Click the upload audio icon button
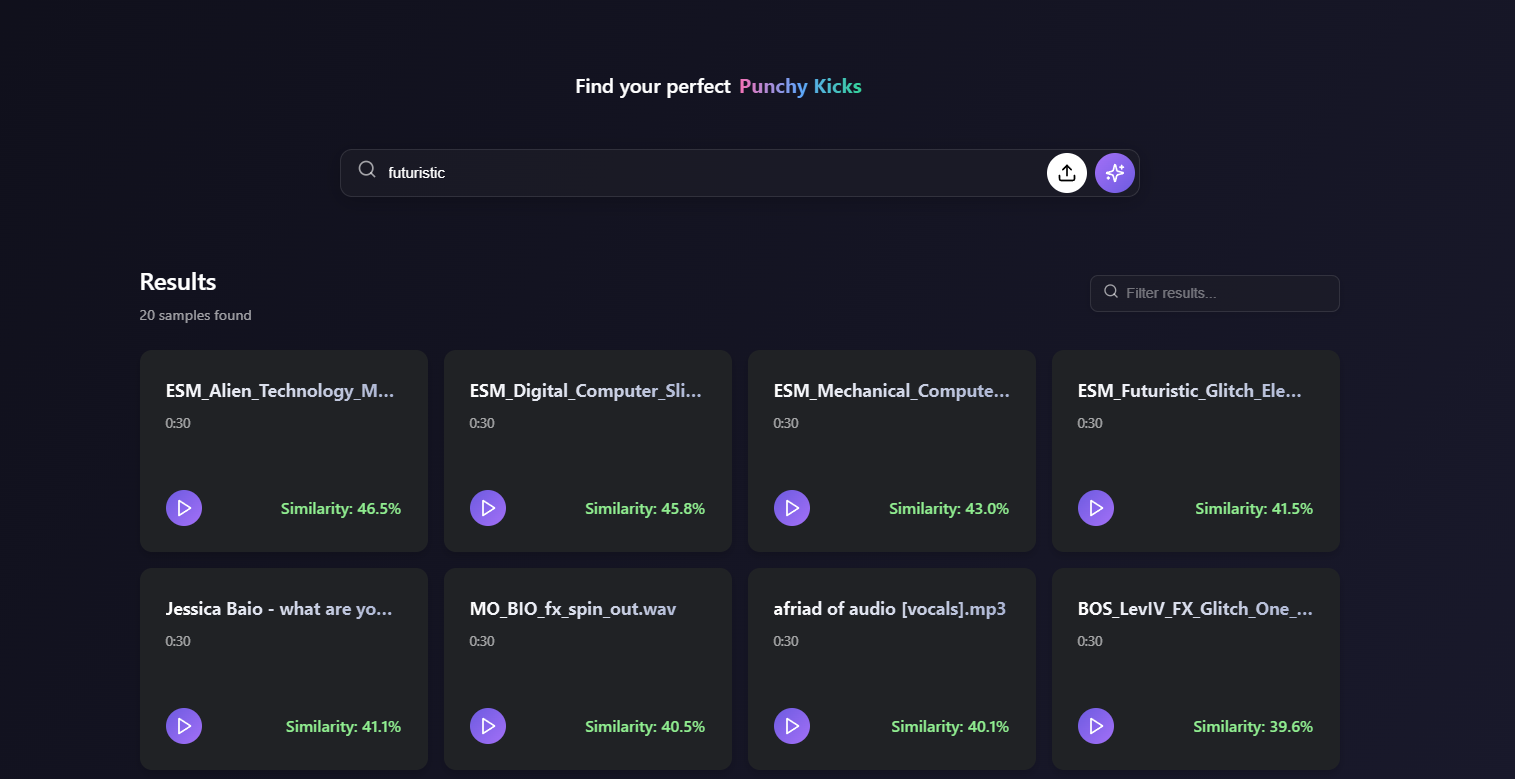This screenshot has height=779, width=1515. (1066, 173)
